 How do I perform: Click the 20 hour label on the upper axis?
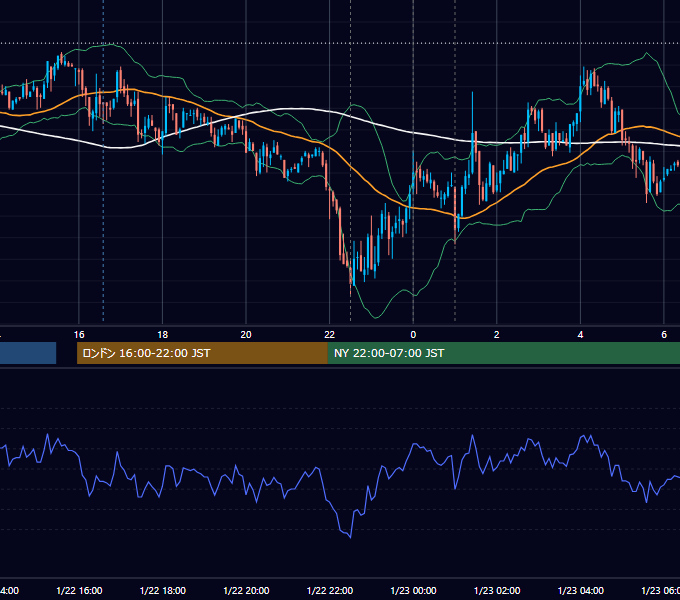pos(246,334)
